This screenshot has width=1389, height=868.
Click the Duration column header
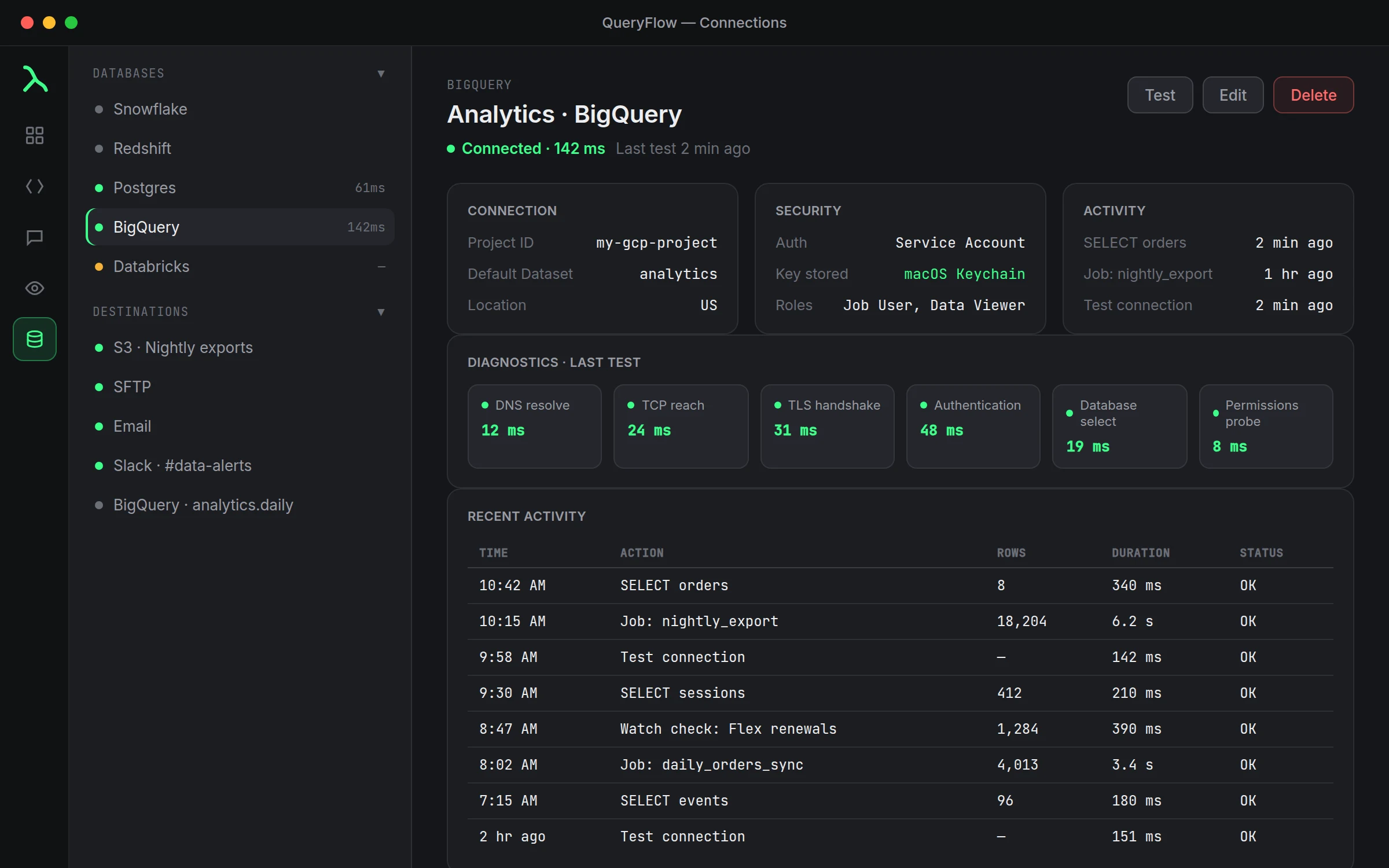(1140, 553)
